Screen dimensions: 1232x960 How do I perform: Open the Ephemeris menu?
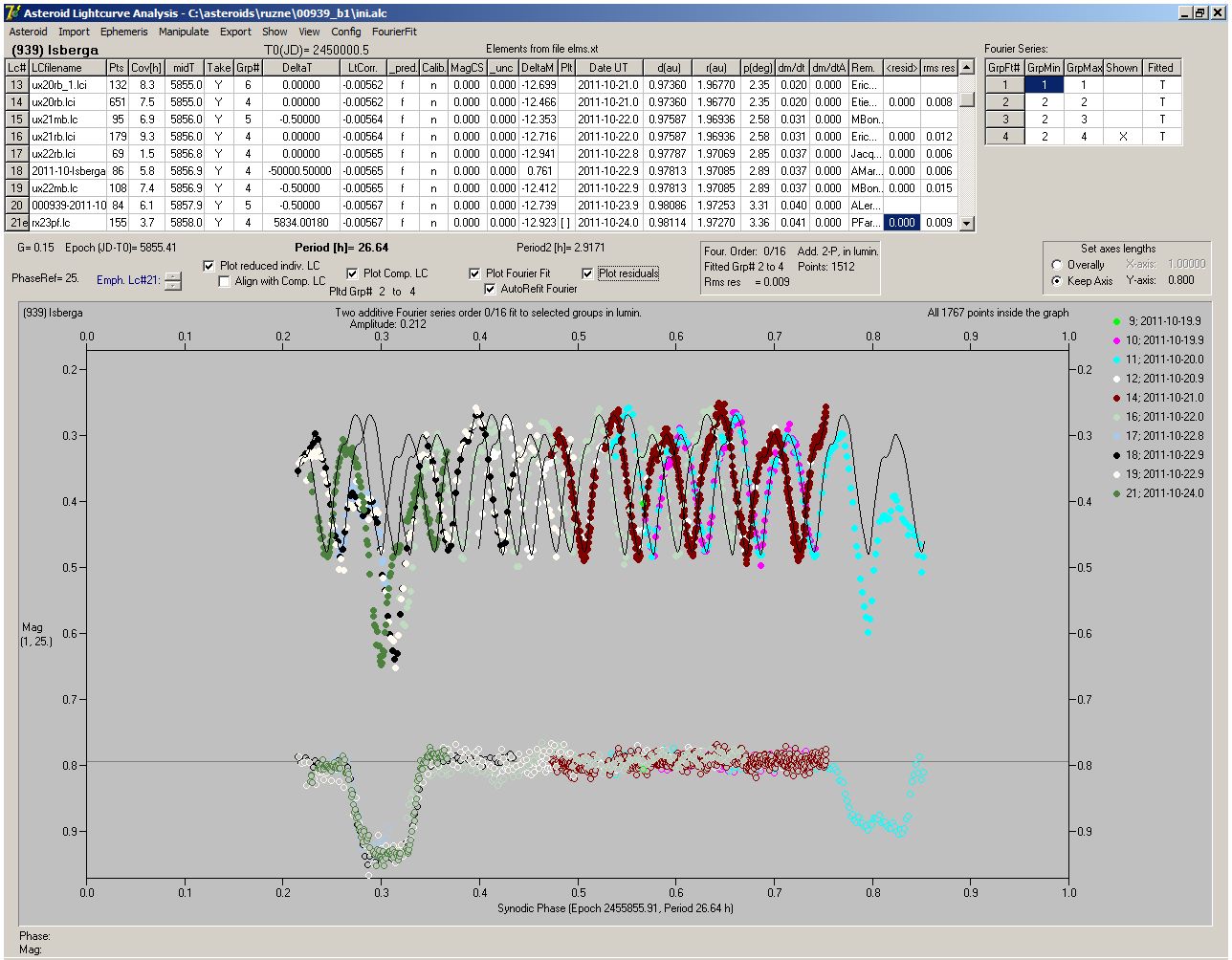click(124, 32)
